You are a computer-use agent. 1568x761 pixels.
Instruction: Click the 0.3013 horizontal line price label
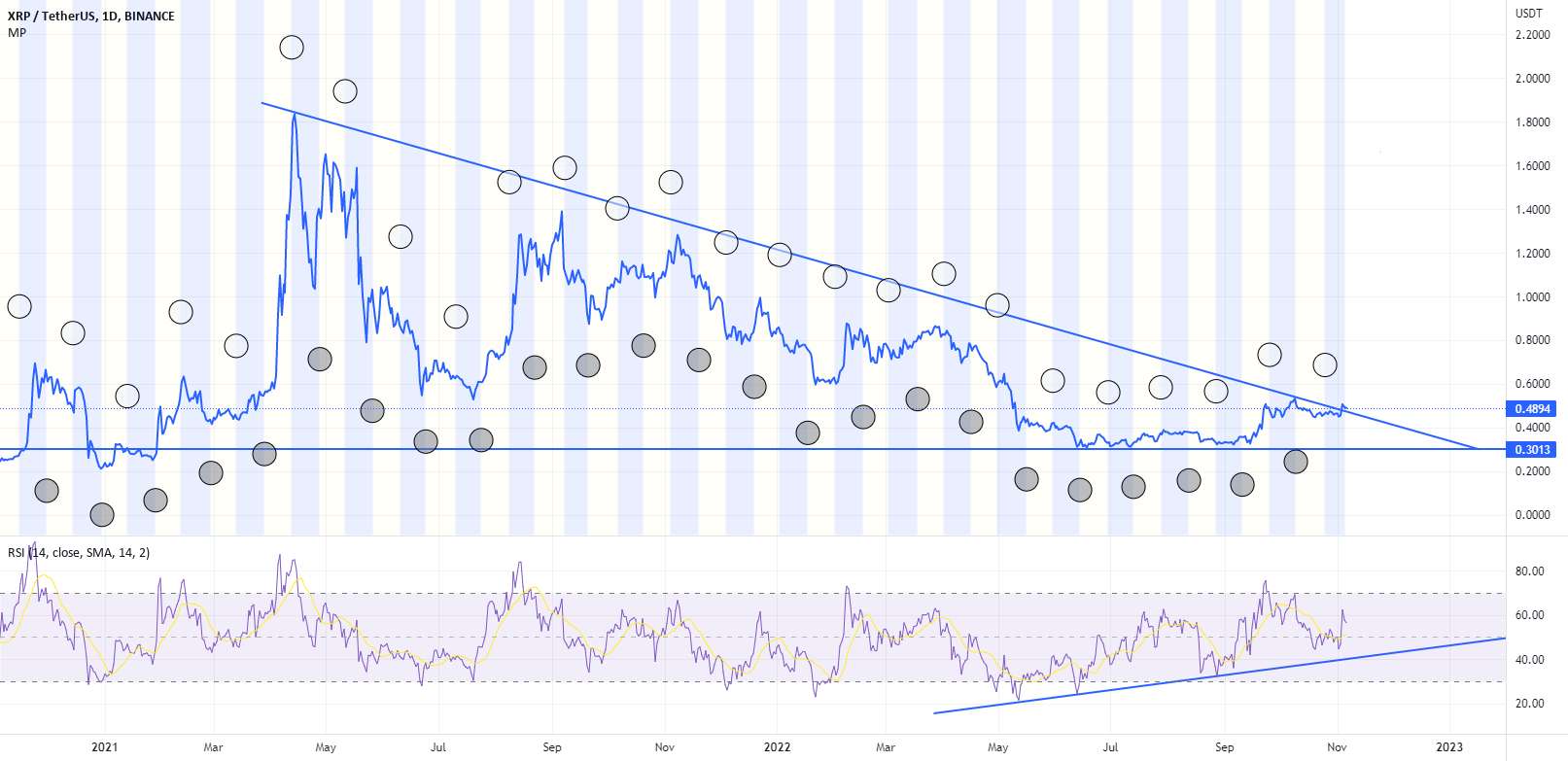(x=1532, y=450)
